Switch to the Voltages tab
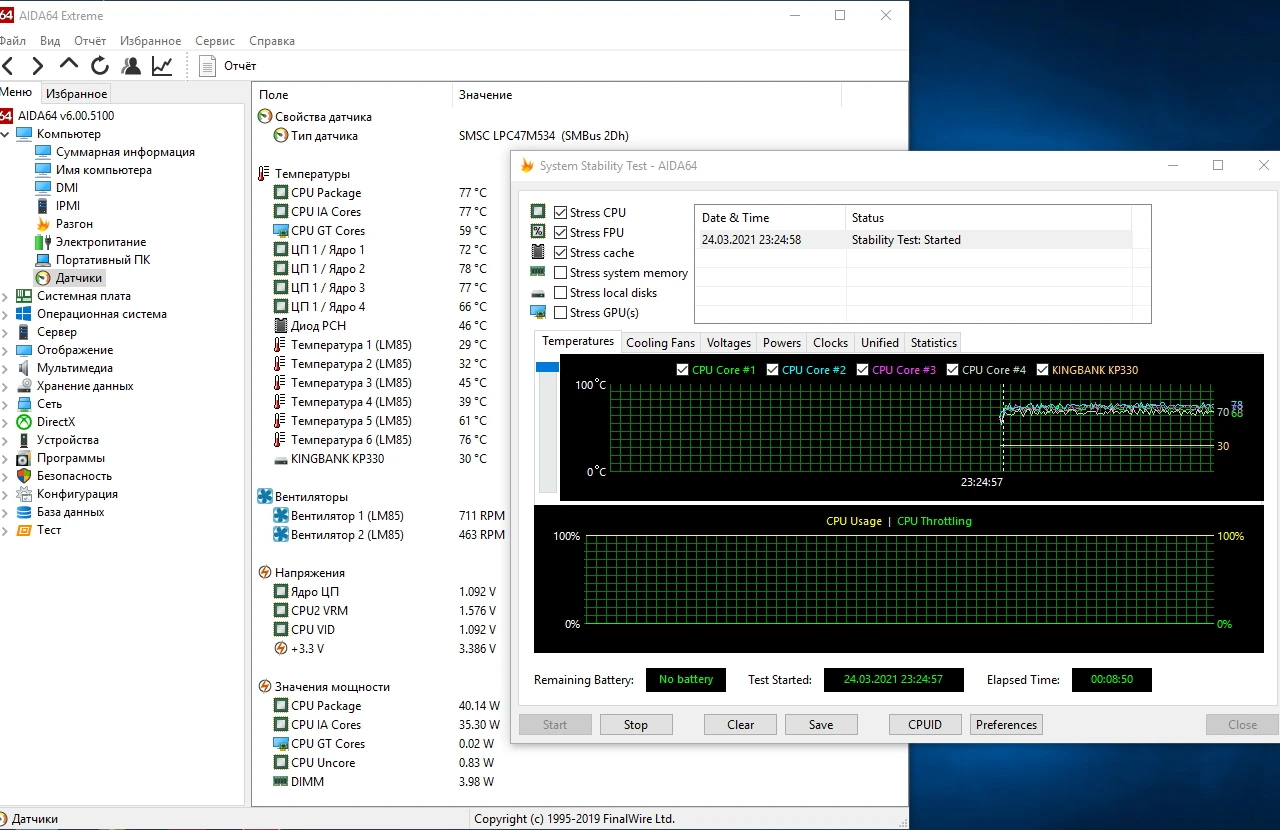 pyautogui.click(x=729, y=343)
